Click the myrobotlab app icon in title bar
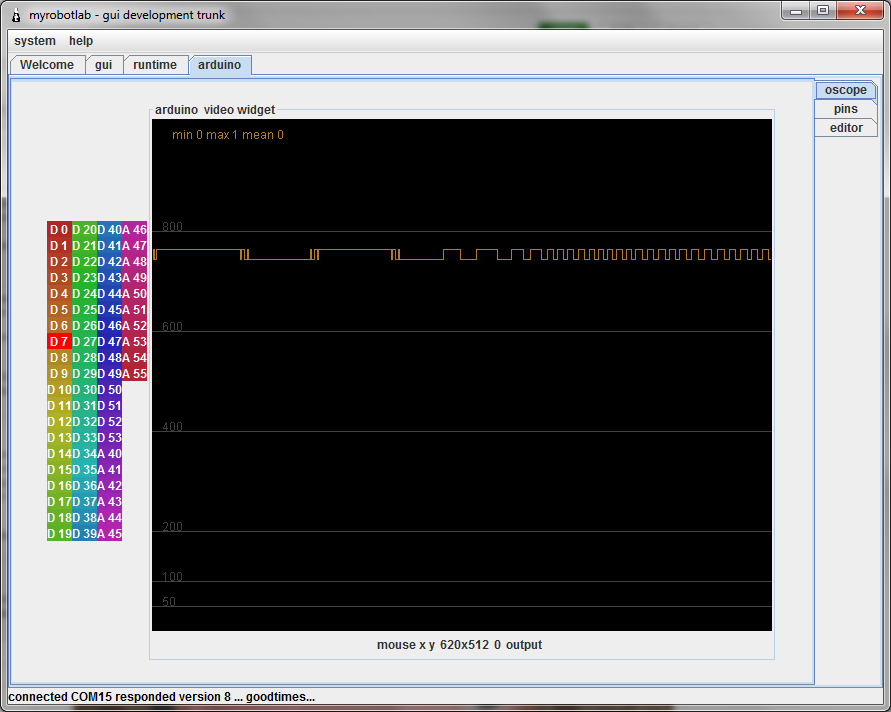 16,15
